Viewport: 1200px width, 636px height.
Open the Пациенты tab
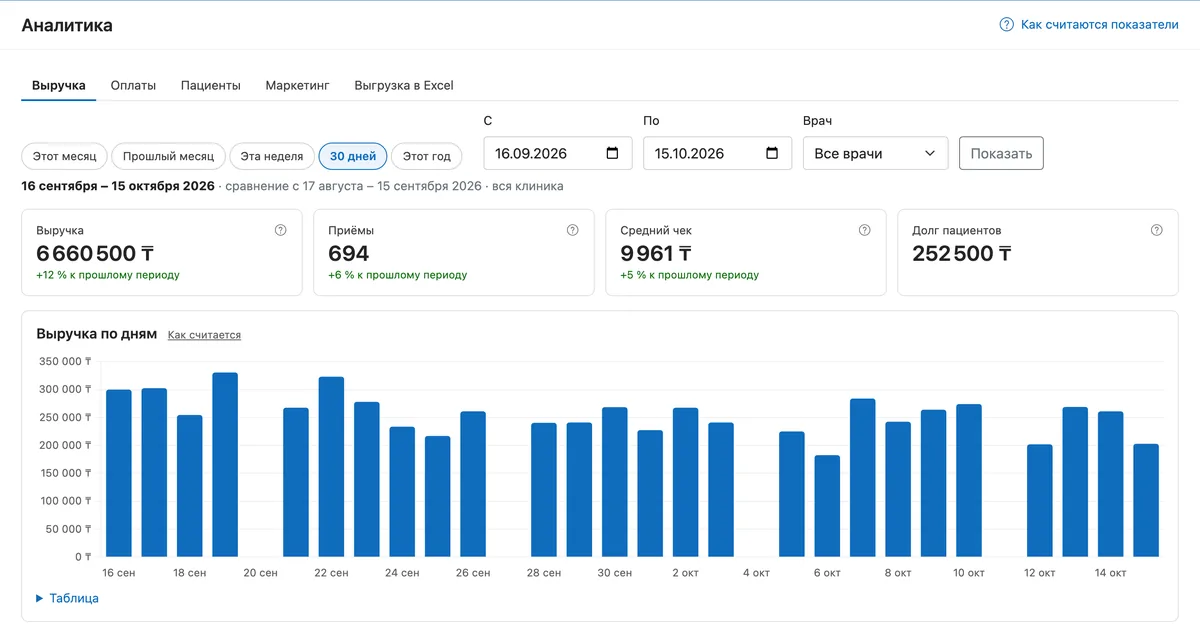tap(211, 85)
